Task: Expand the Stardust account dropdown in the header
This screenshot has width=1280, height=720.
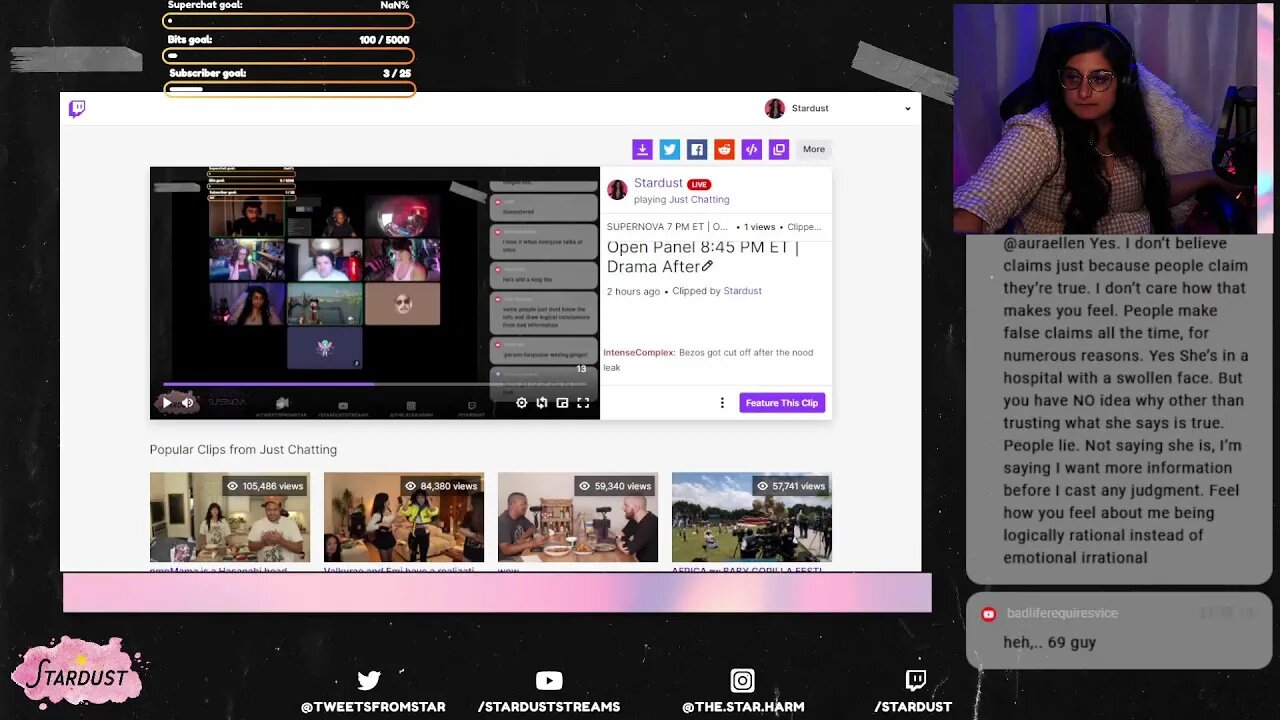Action: point(908,109)
